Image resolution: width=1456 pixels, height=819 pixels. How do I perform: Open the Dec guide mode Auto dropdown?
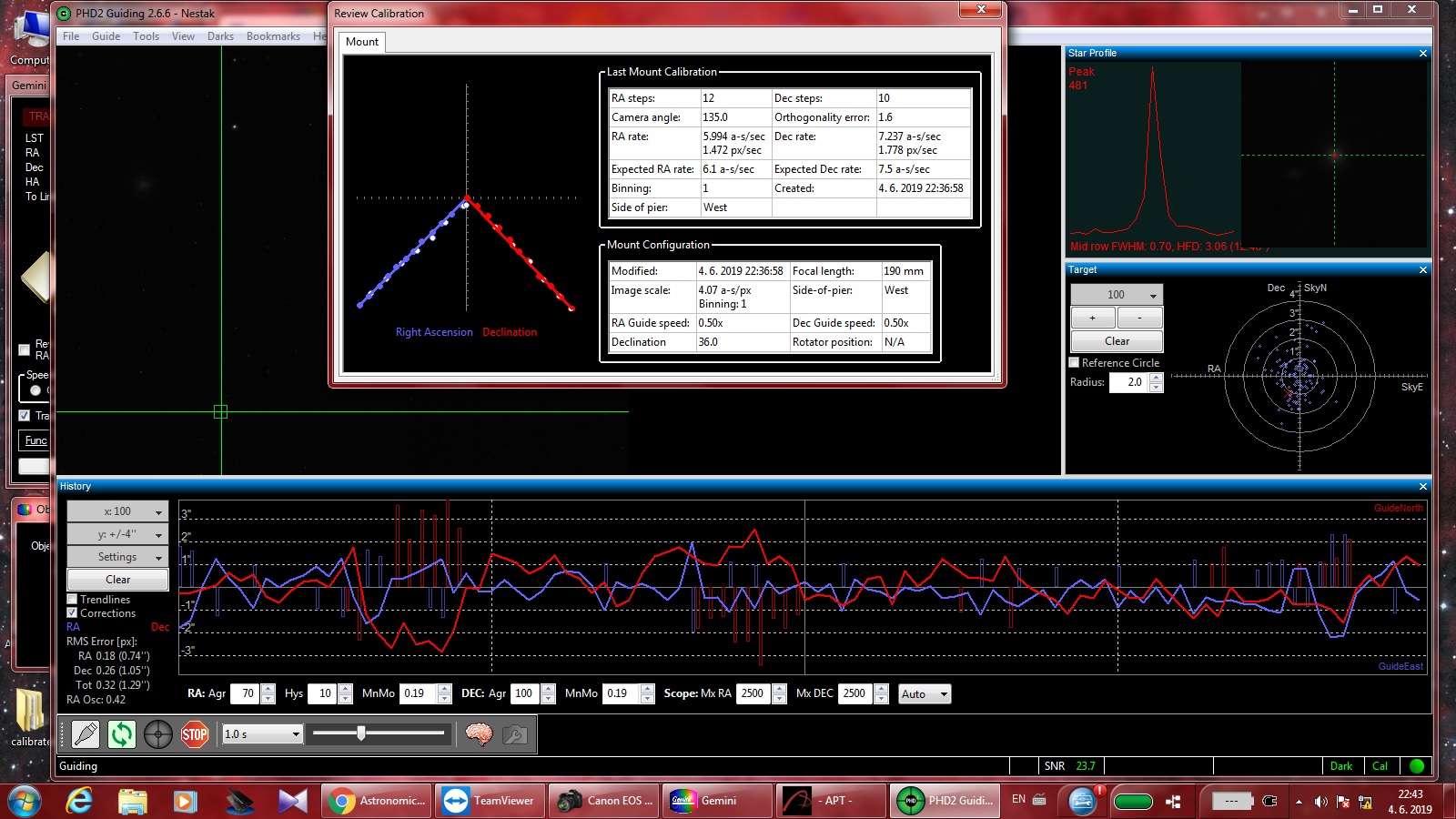point(925,694)
